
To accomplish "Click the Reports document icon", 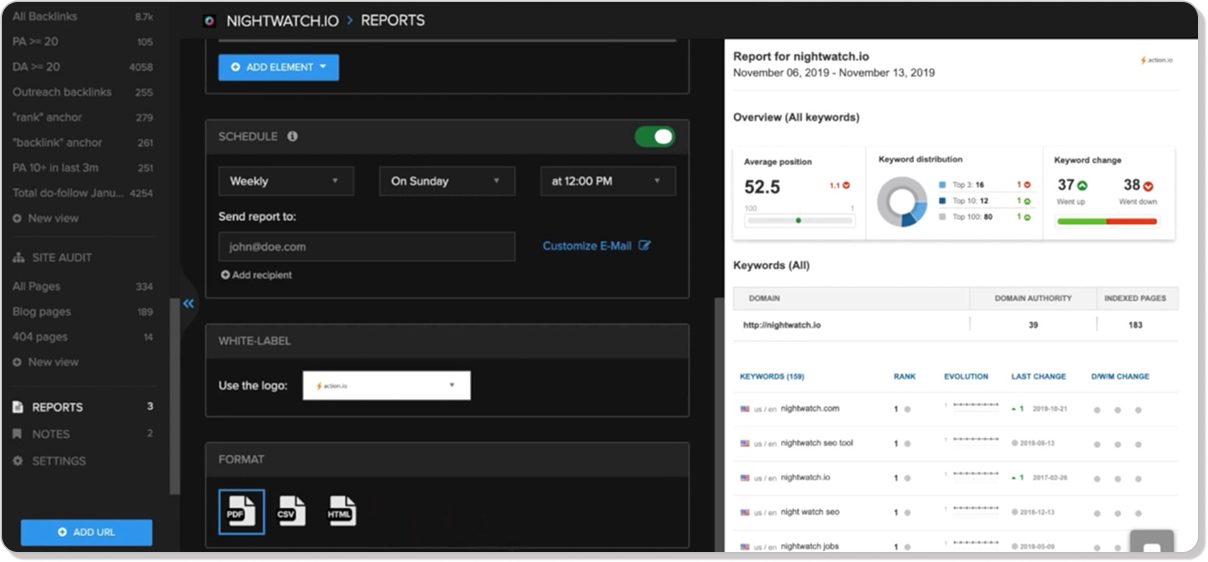I will 17,407.
